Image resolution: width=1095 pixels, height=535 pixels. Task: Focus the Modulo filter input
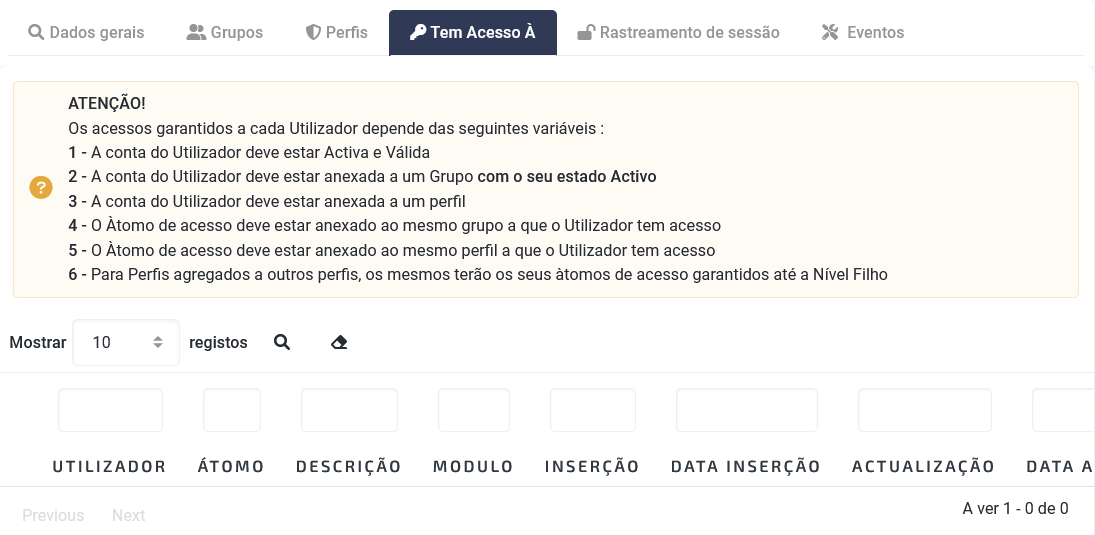click(x=474, y=410)
